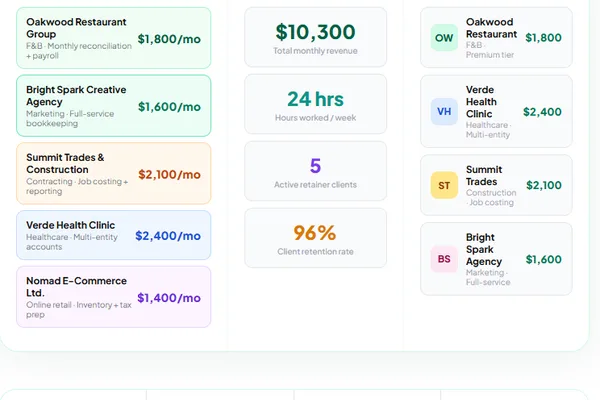Click the BS pink avatar badge
The height and width of the screenshot is (400, 600).
tap(444, 259)
